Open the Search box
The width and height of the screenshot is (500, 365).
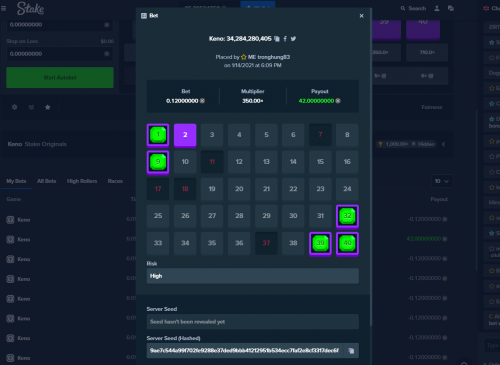point(413,8)
